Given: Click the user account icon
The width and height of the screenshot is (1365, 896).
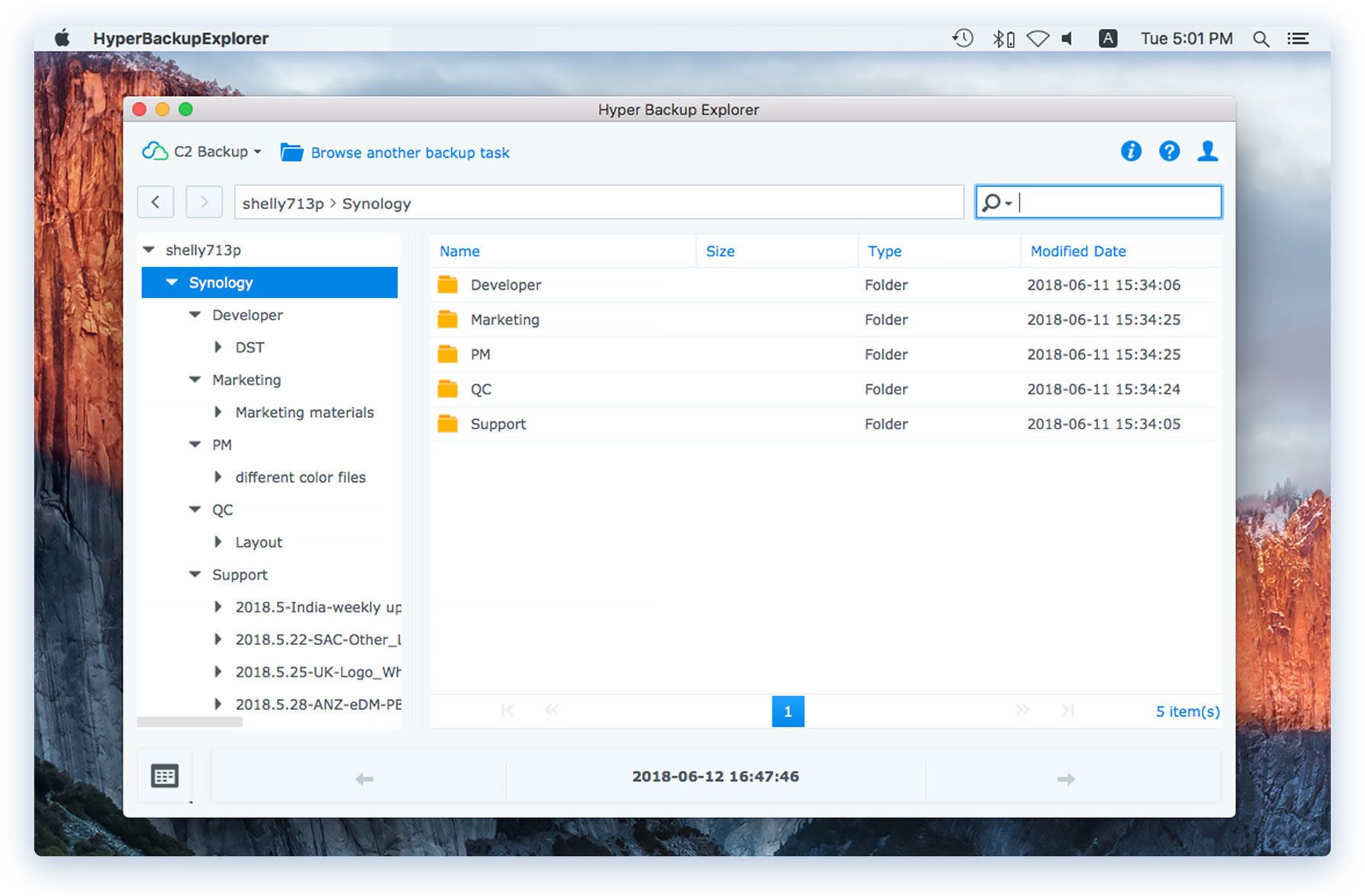Looking at the screenshot, I should click(x=1207, y=151).
